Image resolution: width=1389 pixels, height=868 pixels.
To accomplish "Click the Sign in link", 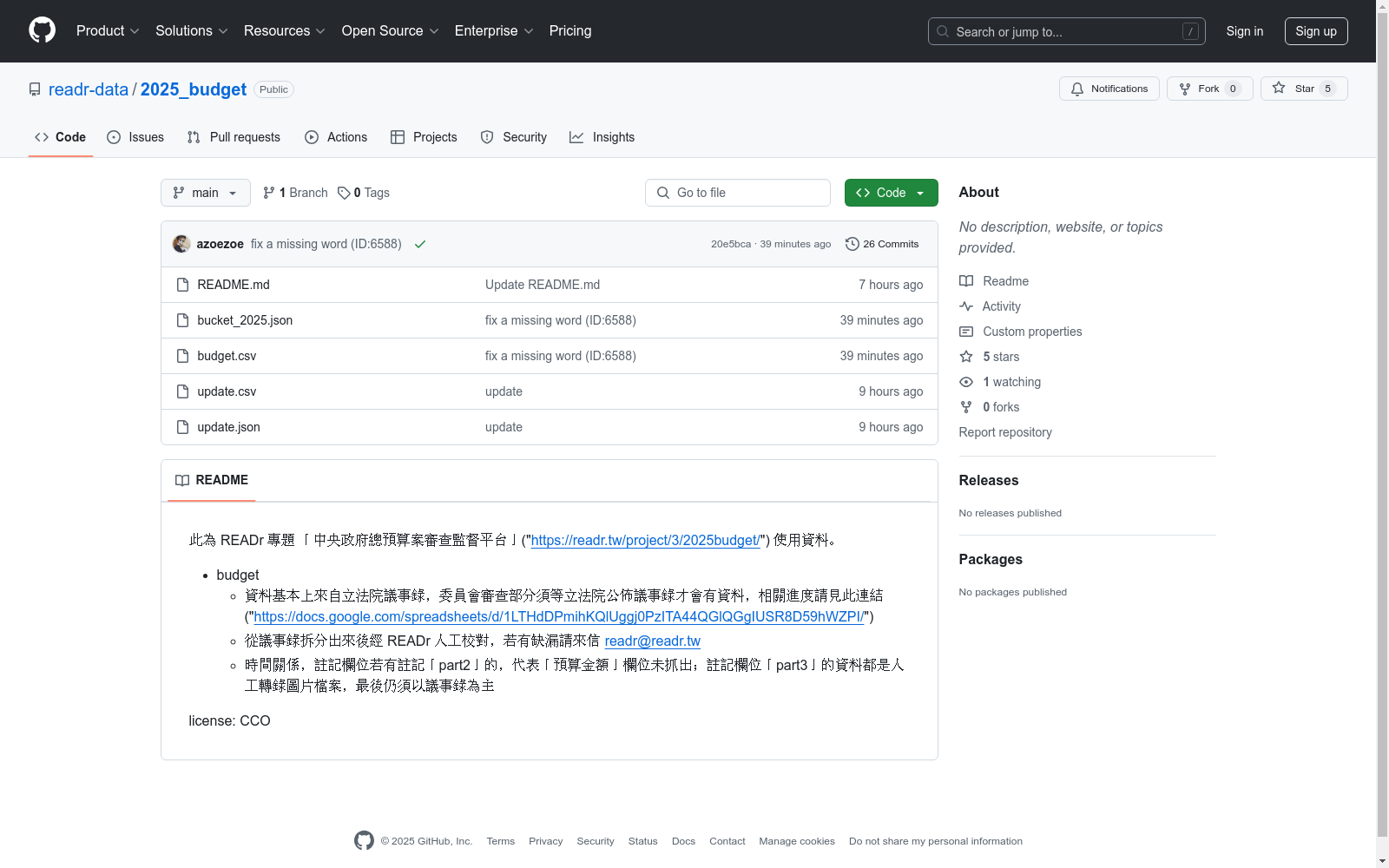I will (1244, 31).
